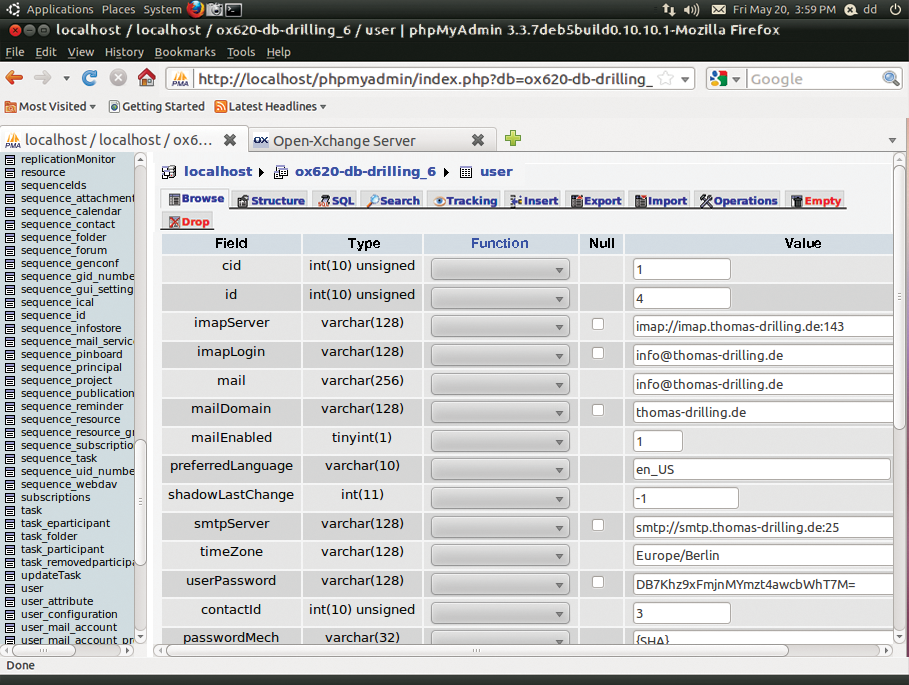
Task: Enable Null checkbox for mailDomain field
Action: pos(598,410)
